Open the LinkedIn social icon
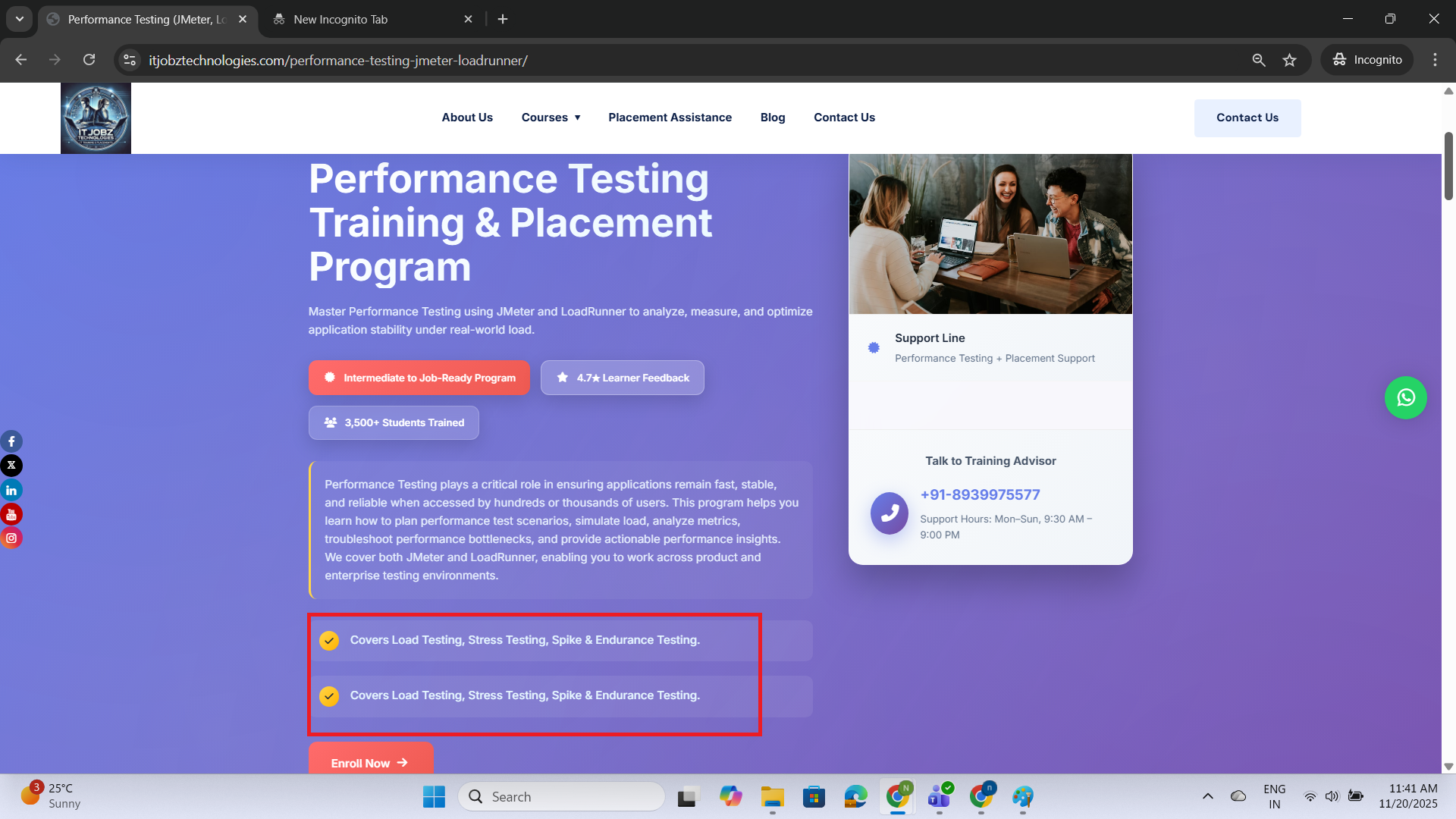 [11, 490]
